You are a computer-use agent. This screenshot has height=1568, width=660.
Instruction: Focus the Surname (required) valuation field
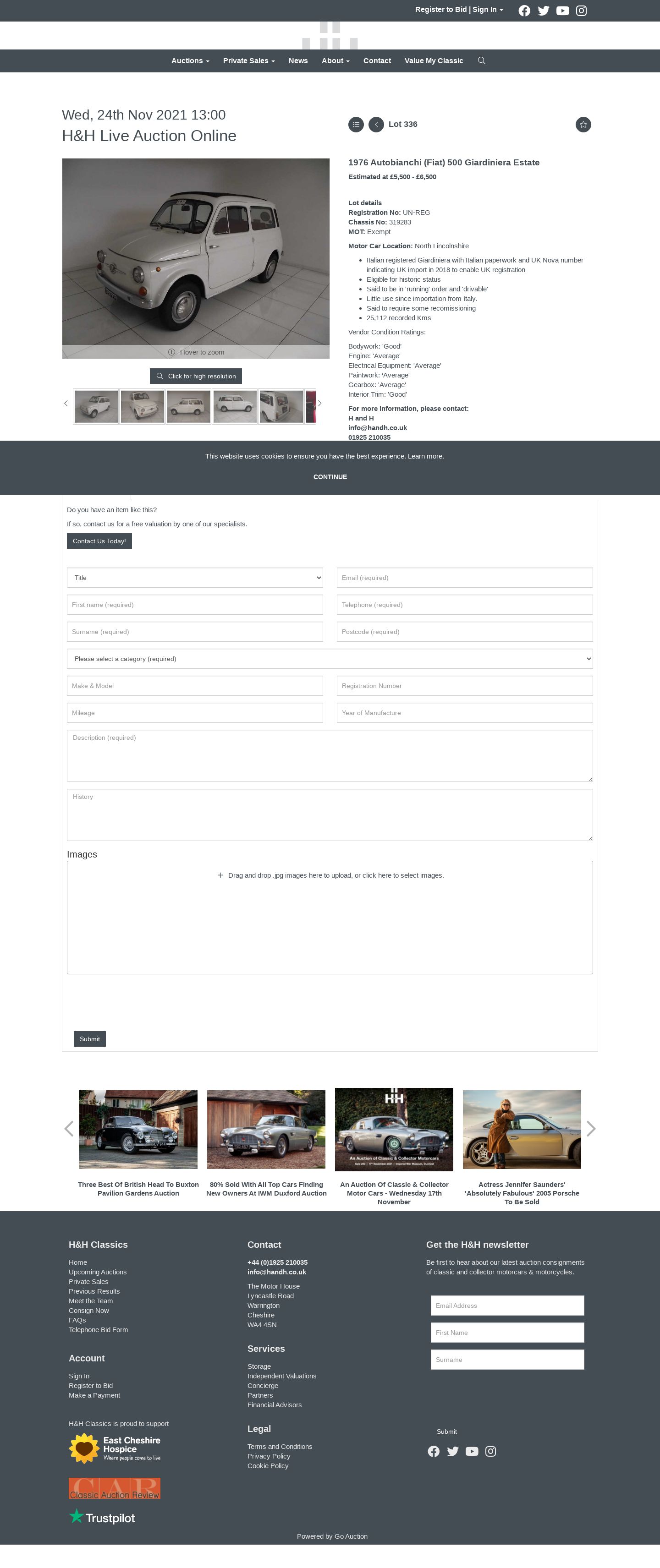pyautogui.click(x=195, y=632)
